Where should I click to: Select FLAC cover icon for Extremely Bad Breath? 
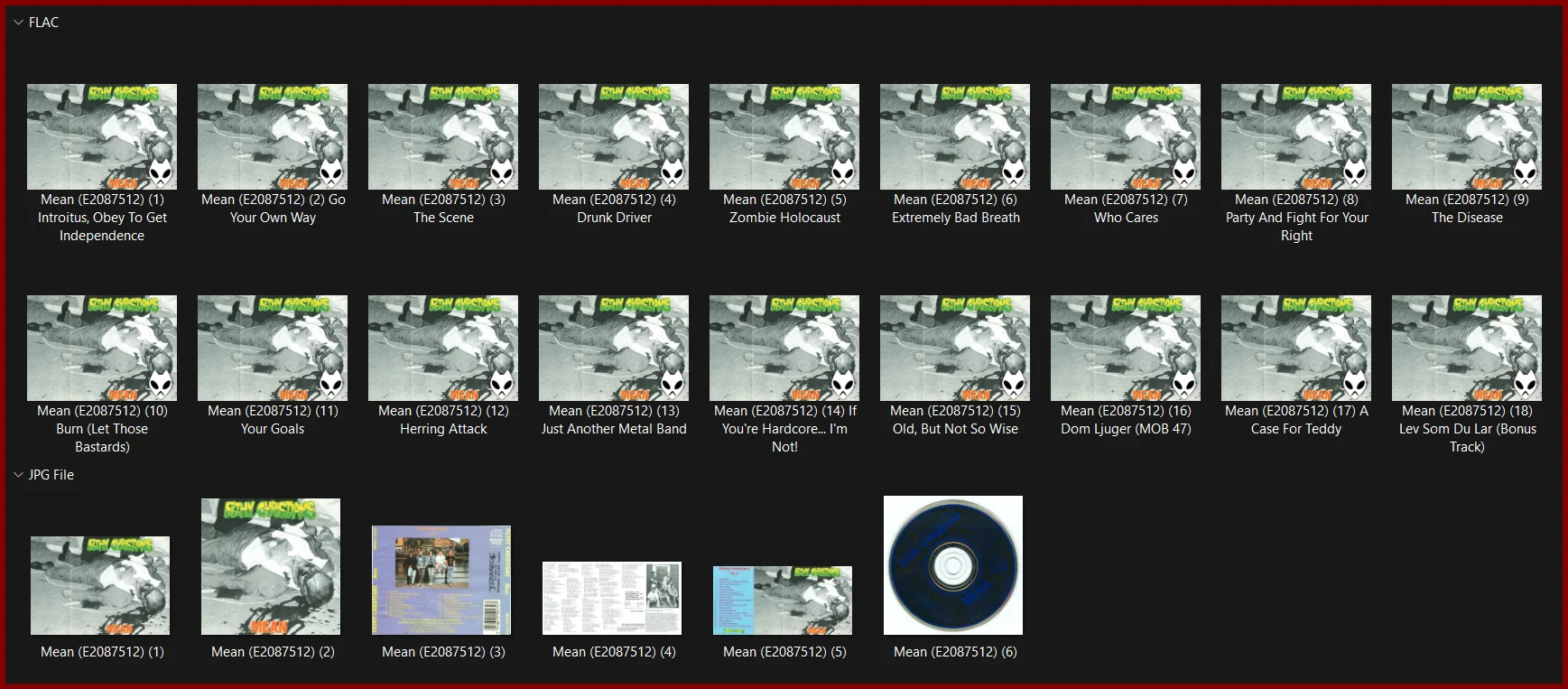pyautogui.click(x=955, y=136)
